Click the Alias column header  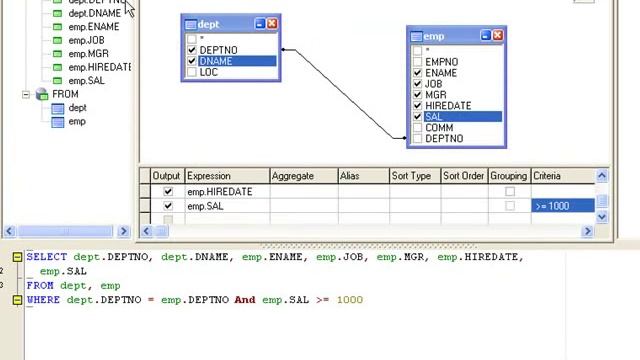(x=364, y=176)
